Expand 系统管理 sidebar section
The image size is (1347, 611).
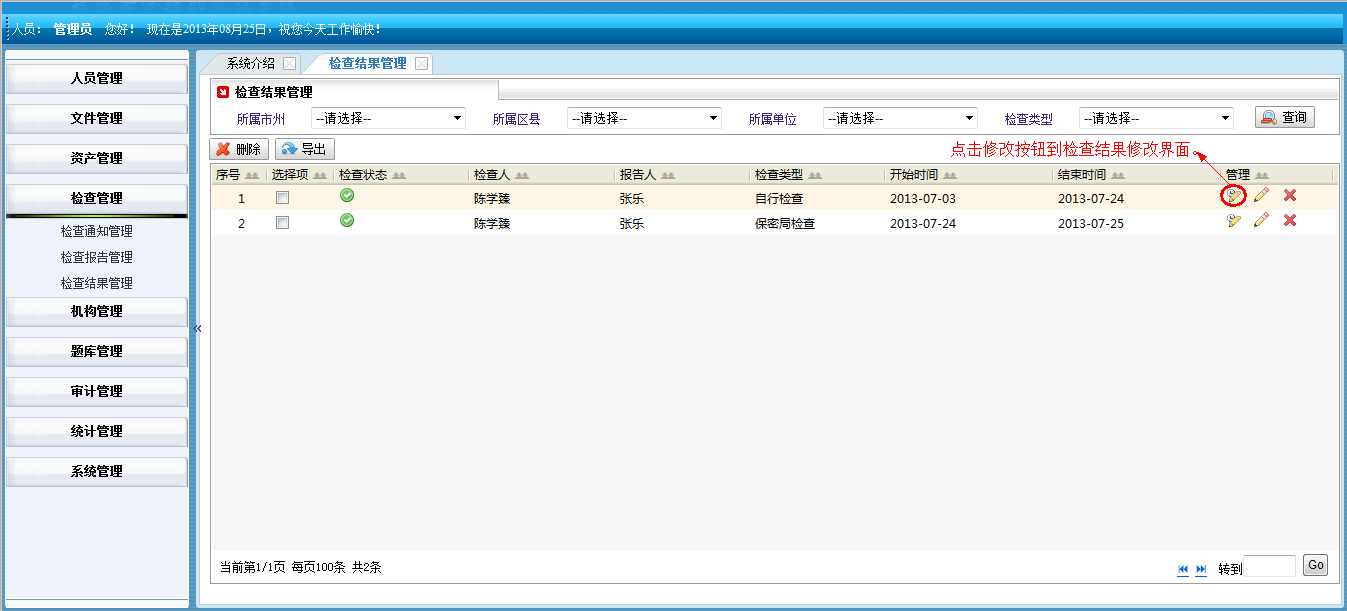[97, 471]
